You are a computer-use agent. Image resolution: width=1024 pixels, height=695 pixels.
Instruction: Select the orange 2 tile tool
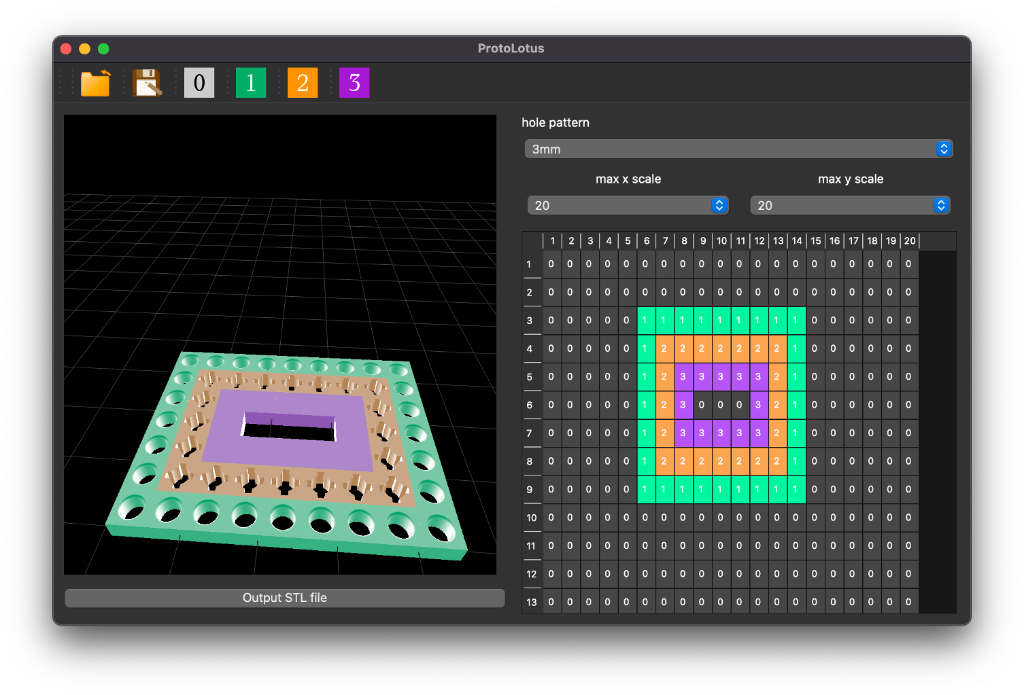(x=303, y=83)
